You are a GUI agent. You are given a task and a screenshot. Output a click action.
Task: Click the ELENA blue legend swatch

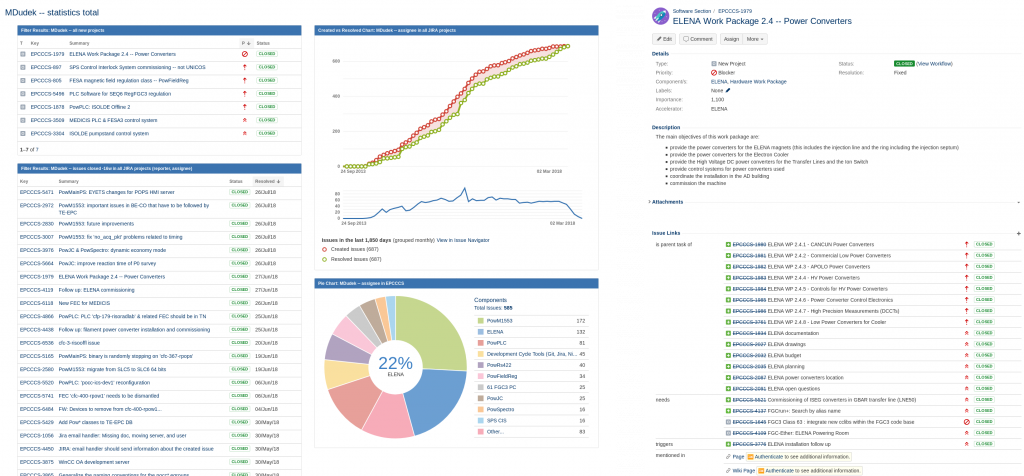(x=477, y=331)
